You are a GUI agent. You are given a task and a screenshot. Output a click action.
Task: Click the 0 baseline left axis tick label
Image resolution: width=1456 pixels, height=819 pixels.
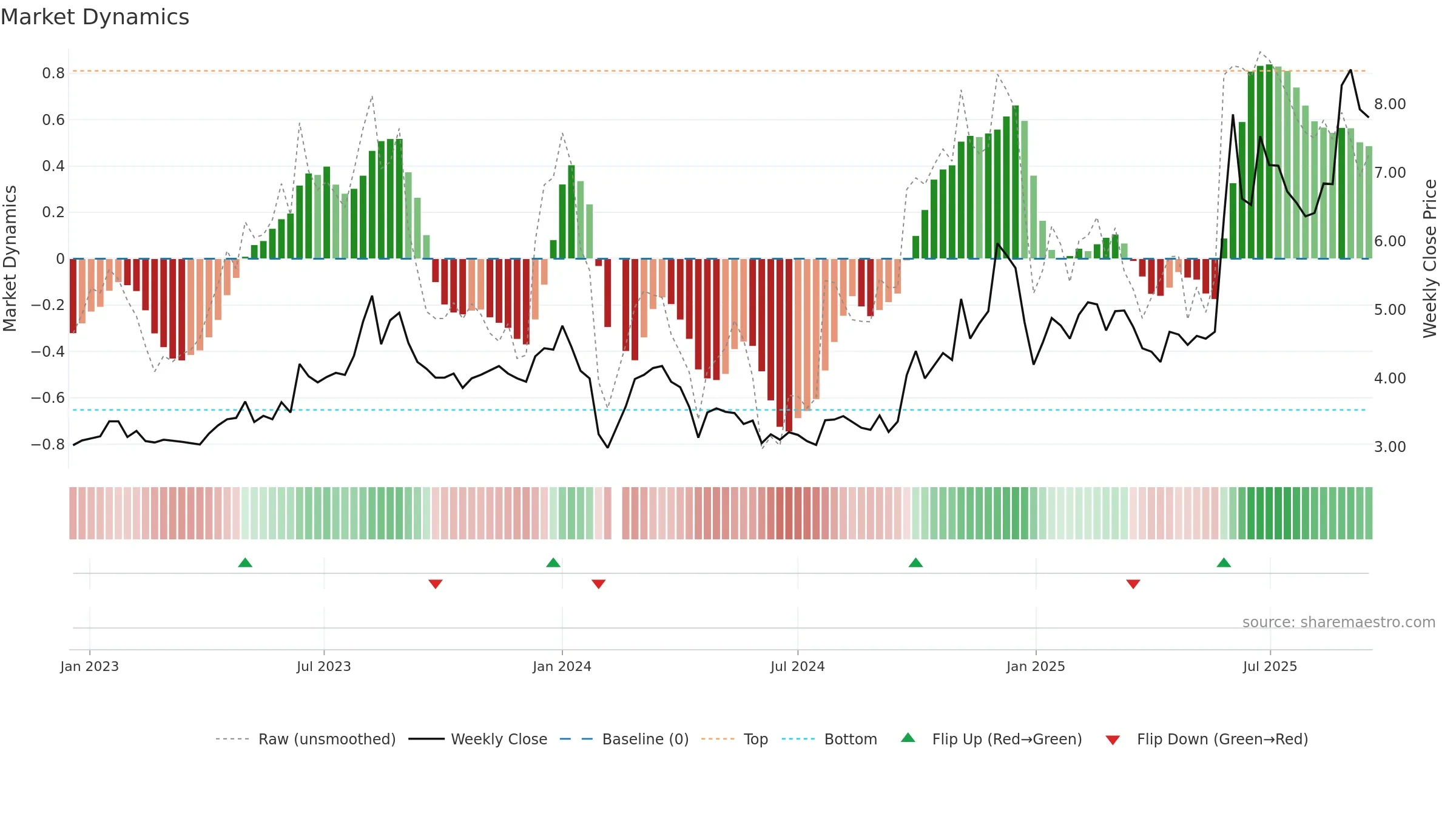pos(60,258)
